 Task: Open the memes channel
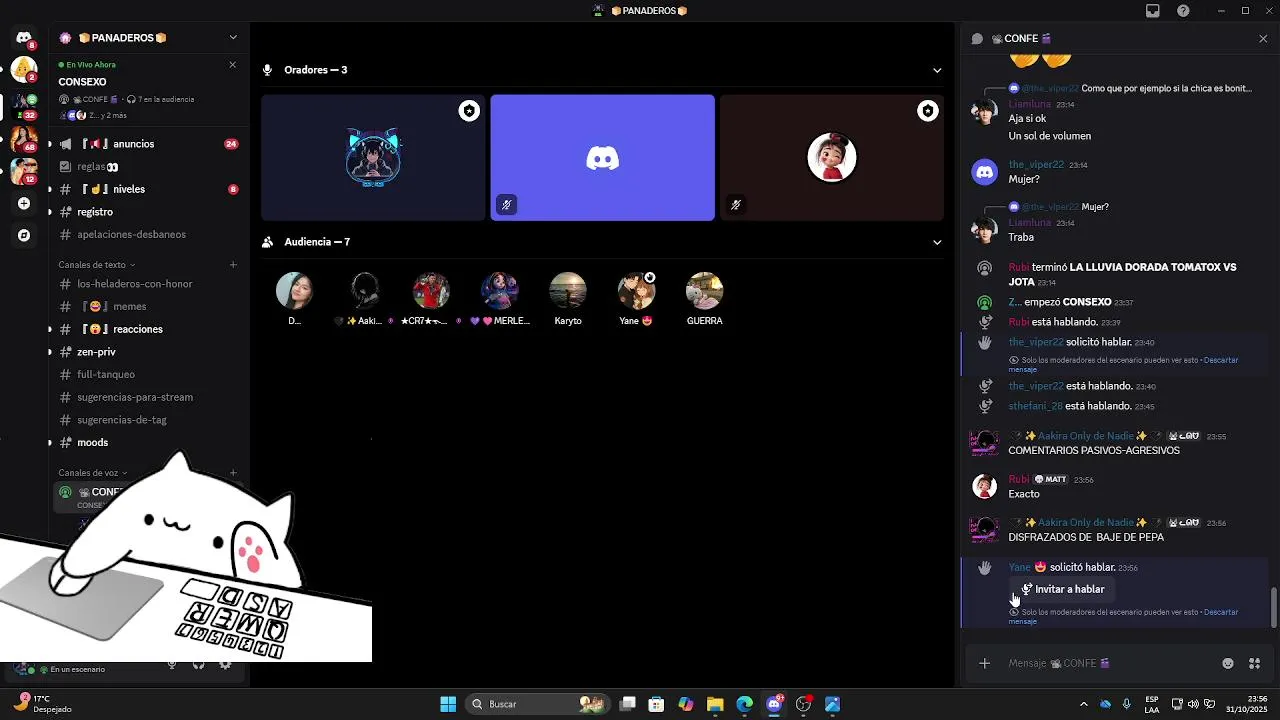[x=148, y=307]
